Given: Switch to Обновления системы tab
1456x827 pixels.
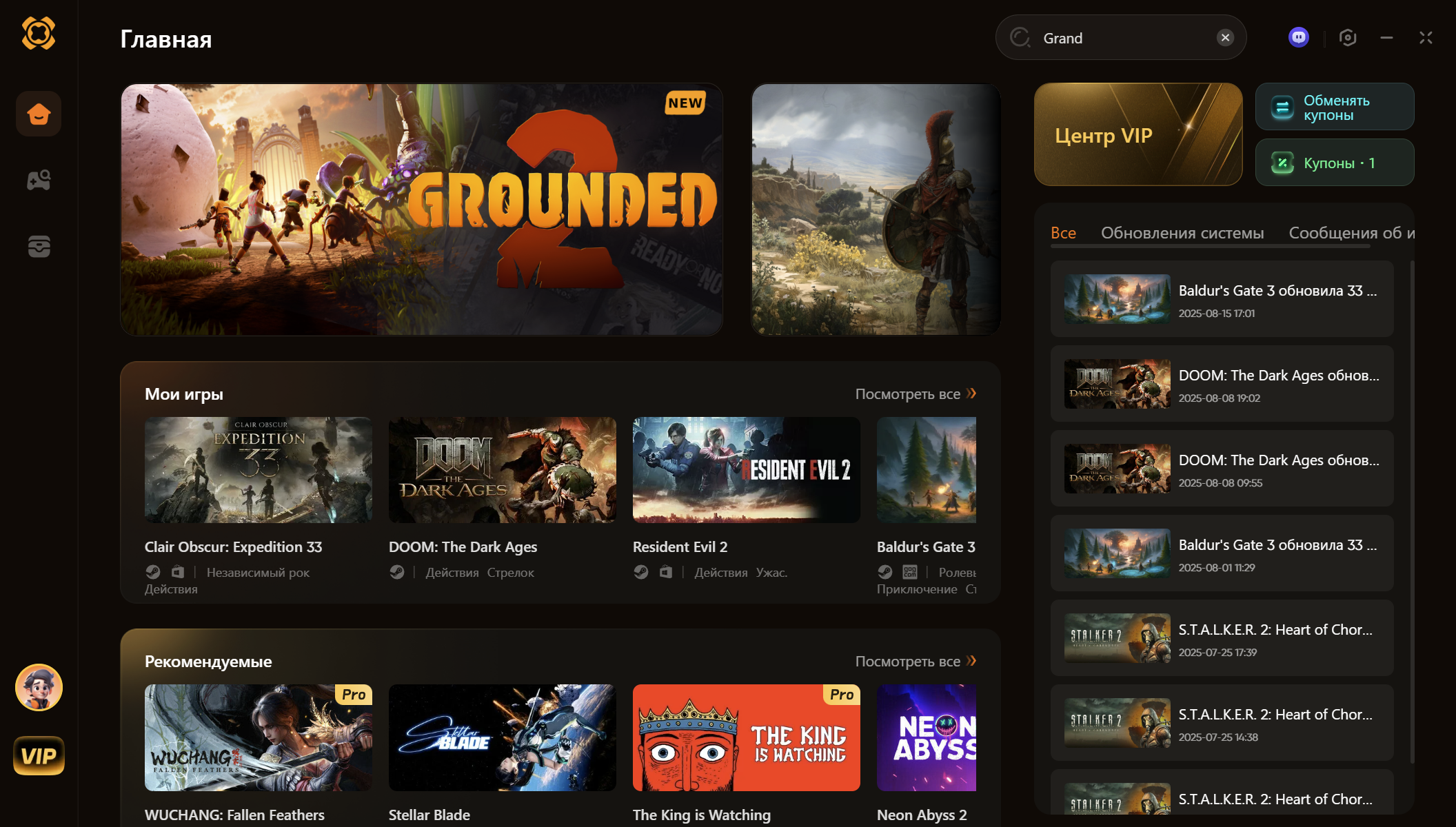Looking at the screenshot, I should pos(1182,233).
